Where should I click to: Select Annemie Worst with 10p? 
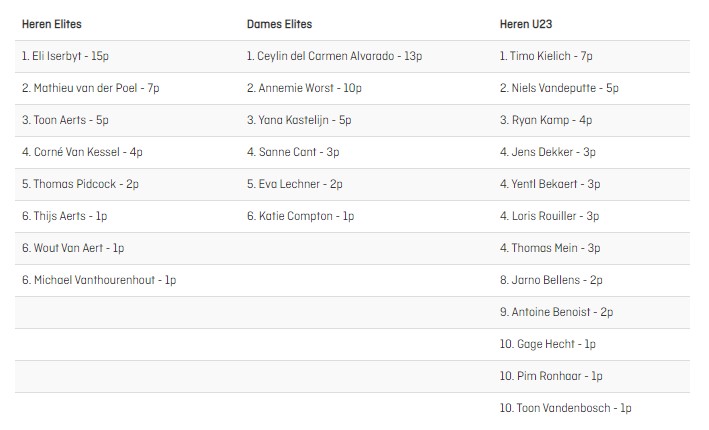click(304, 88)
